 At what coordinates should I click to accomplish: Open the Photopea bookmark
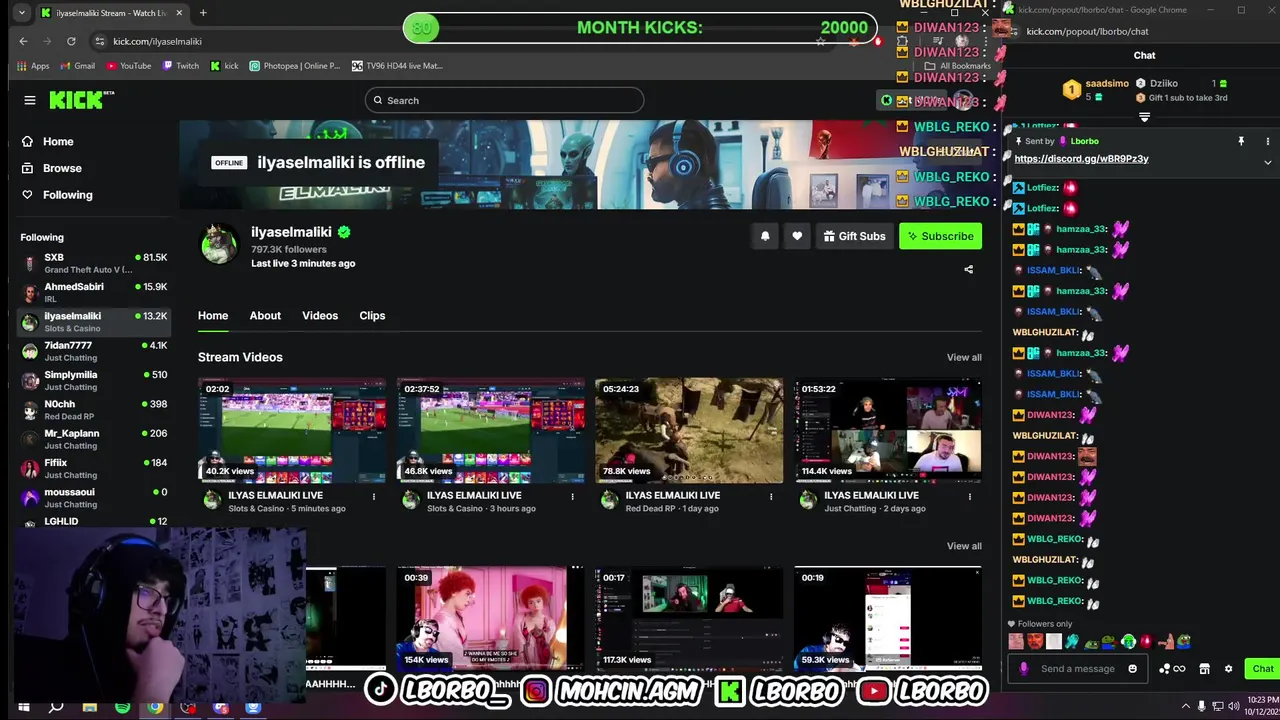[x=295, y=66]
